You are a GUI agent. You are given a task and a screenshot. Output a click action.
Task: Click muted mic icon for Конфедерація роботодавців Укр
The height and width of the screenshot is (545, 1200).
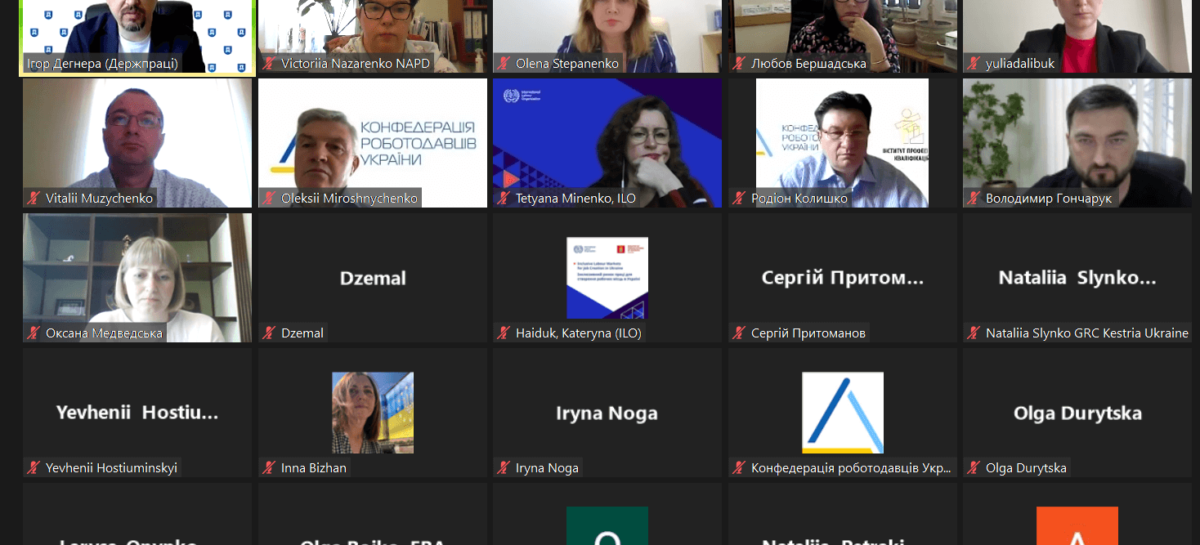coord(739,467)
